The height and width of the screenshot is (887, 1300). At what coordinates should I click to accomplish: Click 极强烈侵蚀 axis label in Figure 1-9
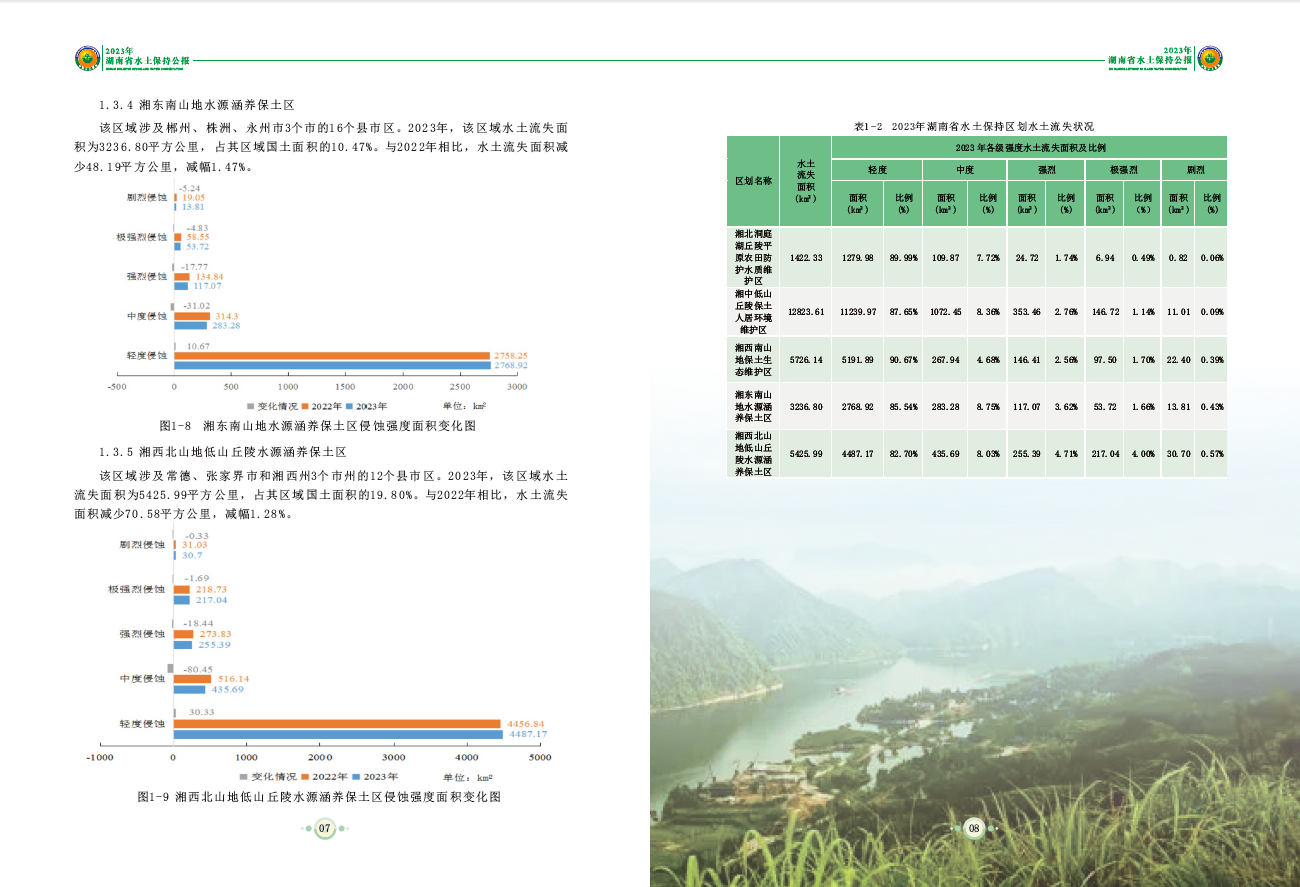(138, 589)
